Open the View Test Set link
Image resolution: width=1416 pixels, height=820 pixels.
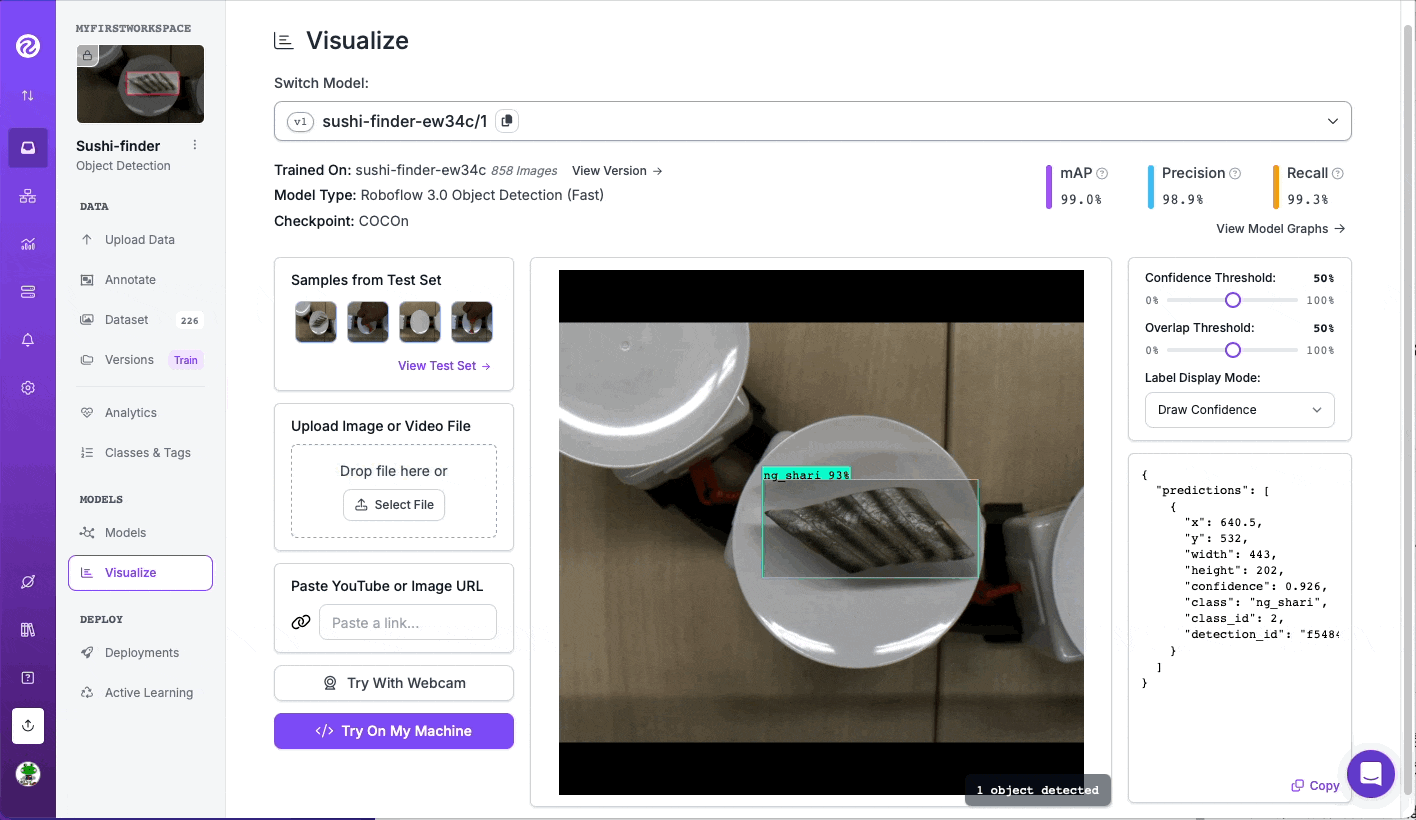(x=444, y=366)
